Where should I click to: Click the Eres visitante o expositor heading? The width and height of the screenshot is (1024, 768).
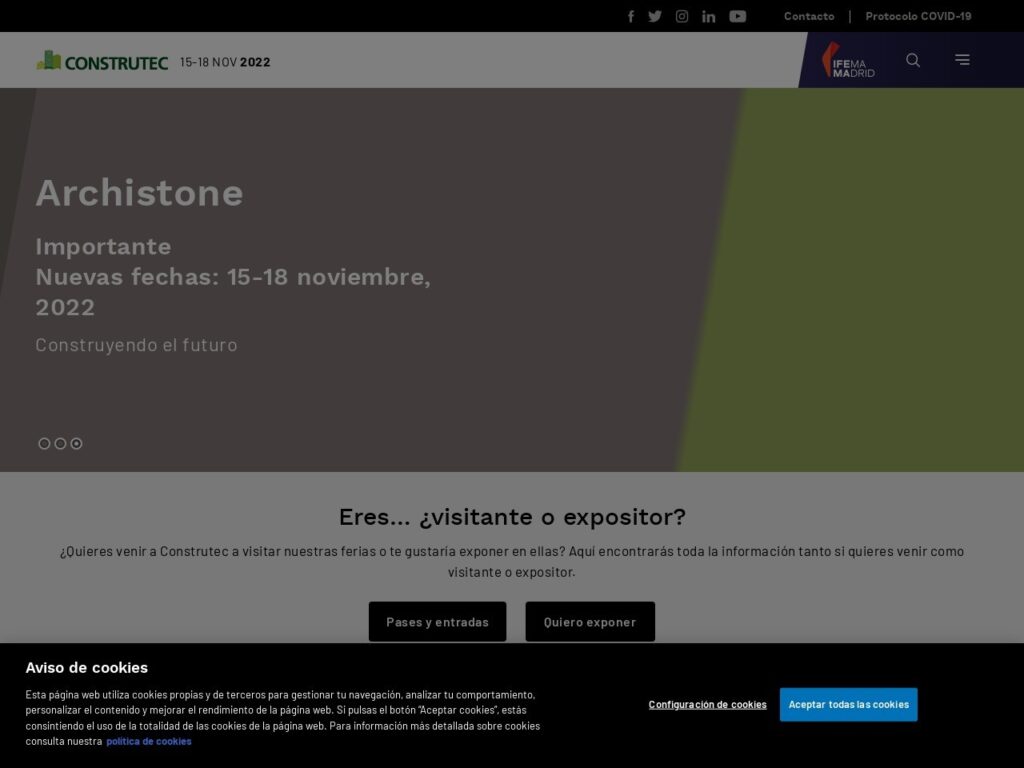(512, 517)
